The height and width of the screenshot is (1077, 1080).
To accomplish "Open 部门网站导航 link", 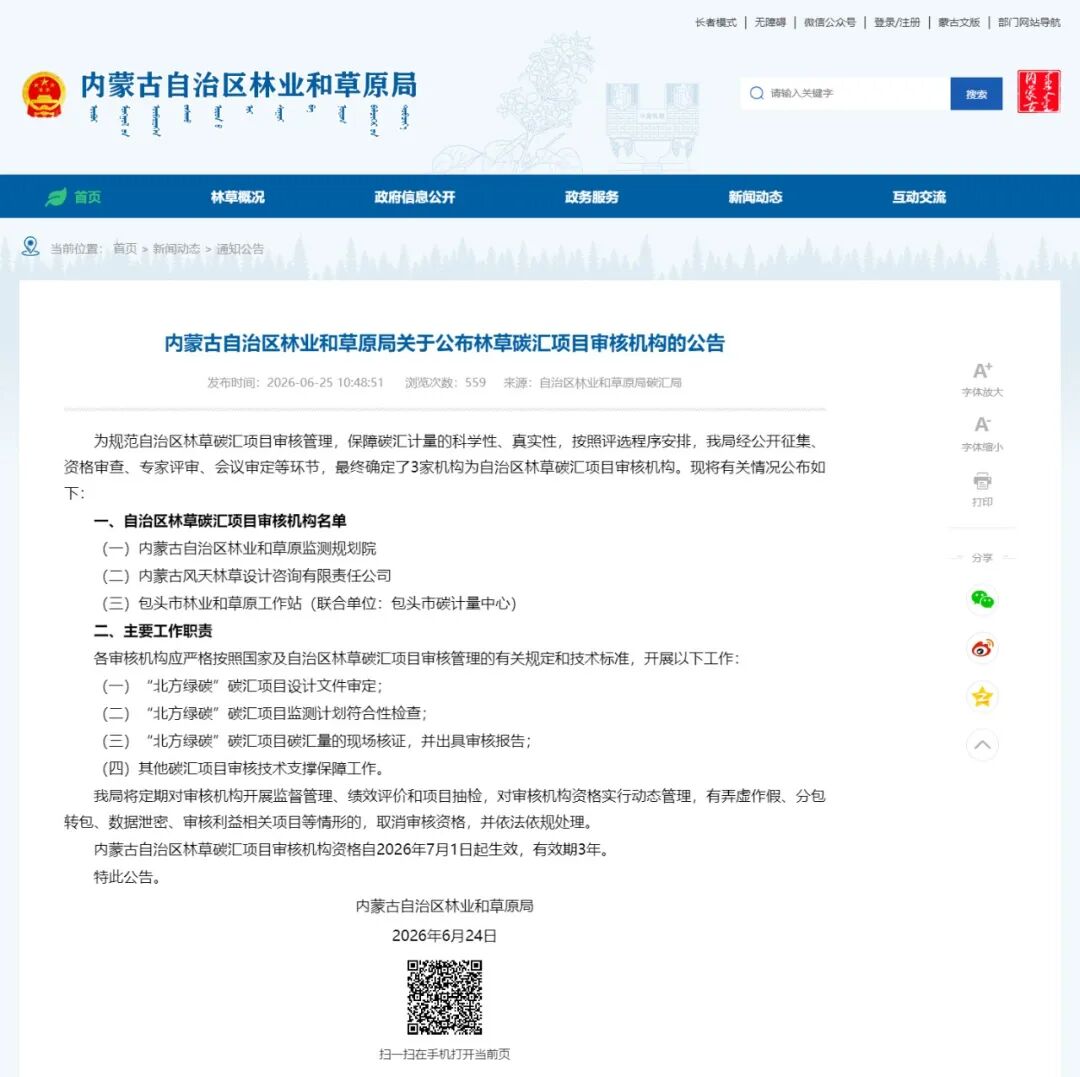I will 1029,23.
